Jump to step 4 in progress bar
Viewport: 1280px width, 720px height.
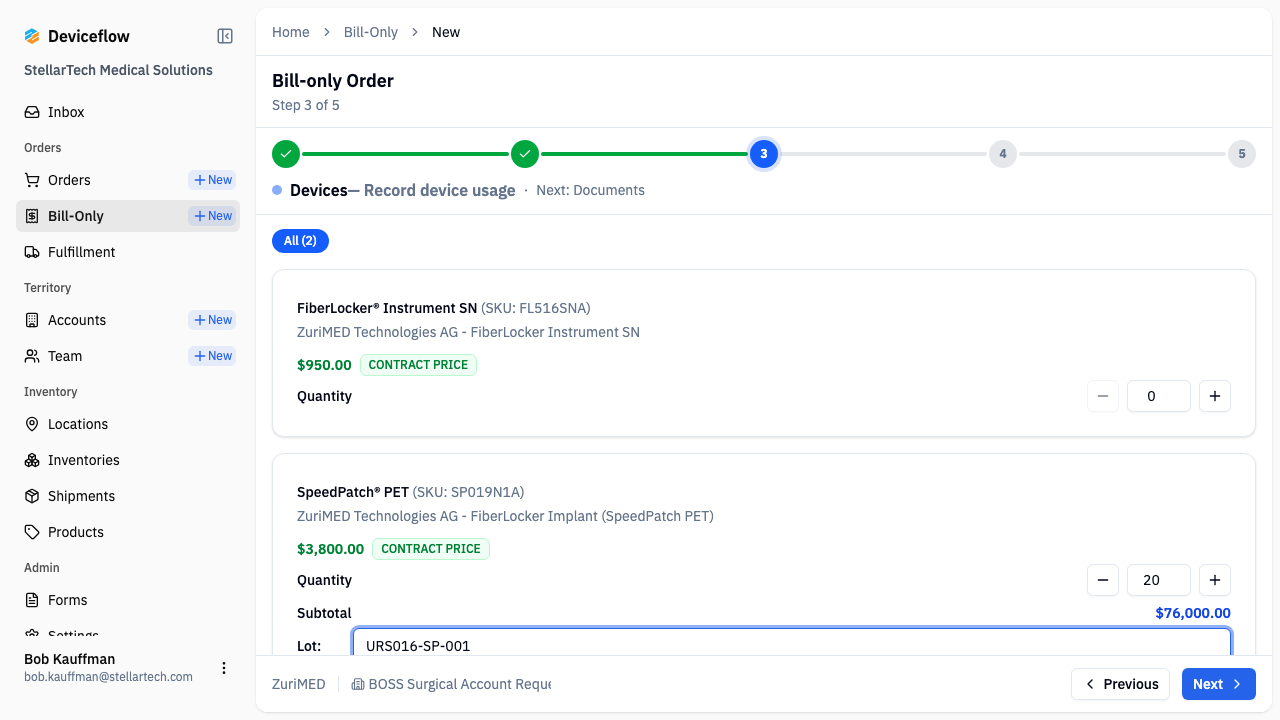(x=1003, y=154)
